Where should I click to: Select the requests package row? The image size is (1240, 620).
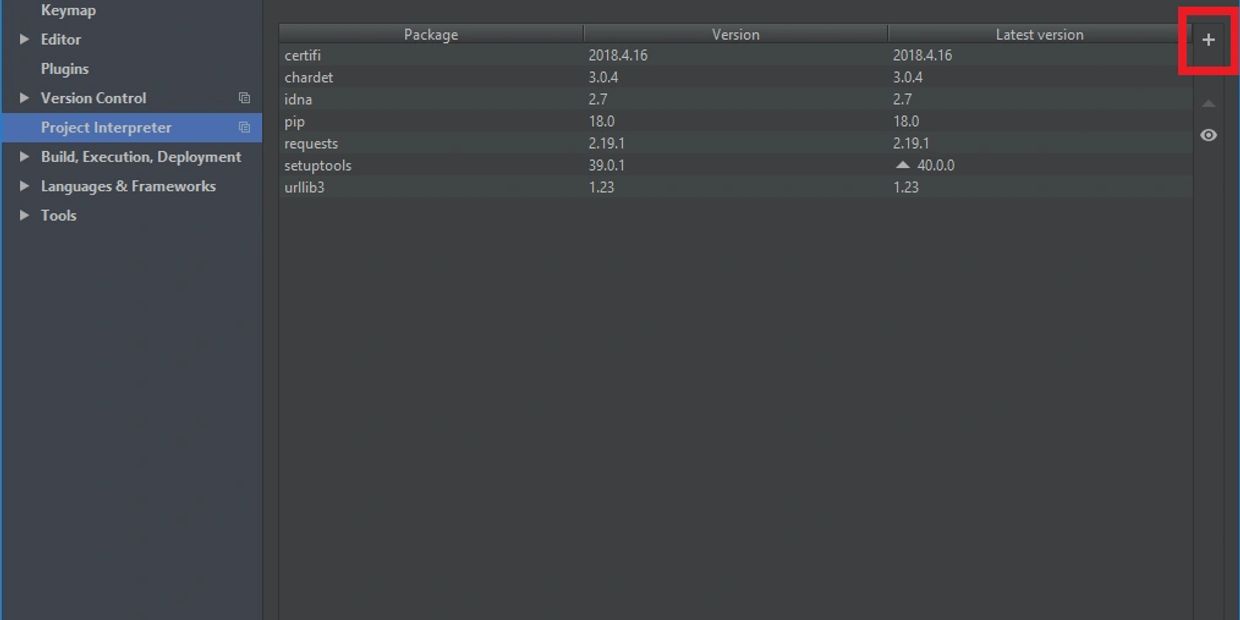pyautogui.click(x=311, y=143)
